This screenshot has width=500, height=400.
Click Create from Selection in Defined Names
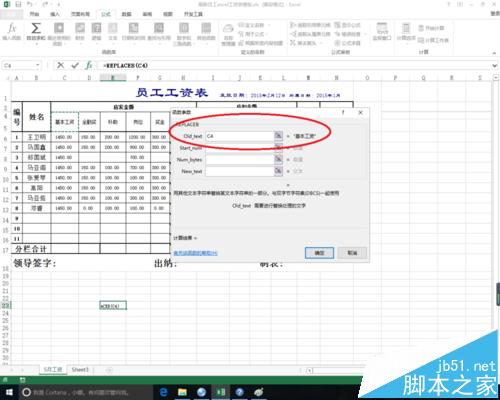(x=261, y=43)
